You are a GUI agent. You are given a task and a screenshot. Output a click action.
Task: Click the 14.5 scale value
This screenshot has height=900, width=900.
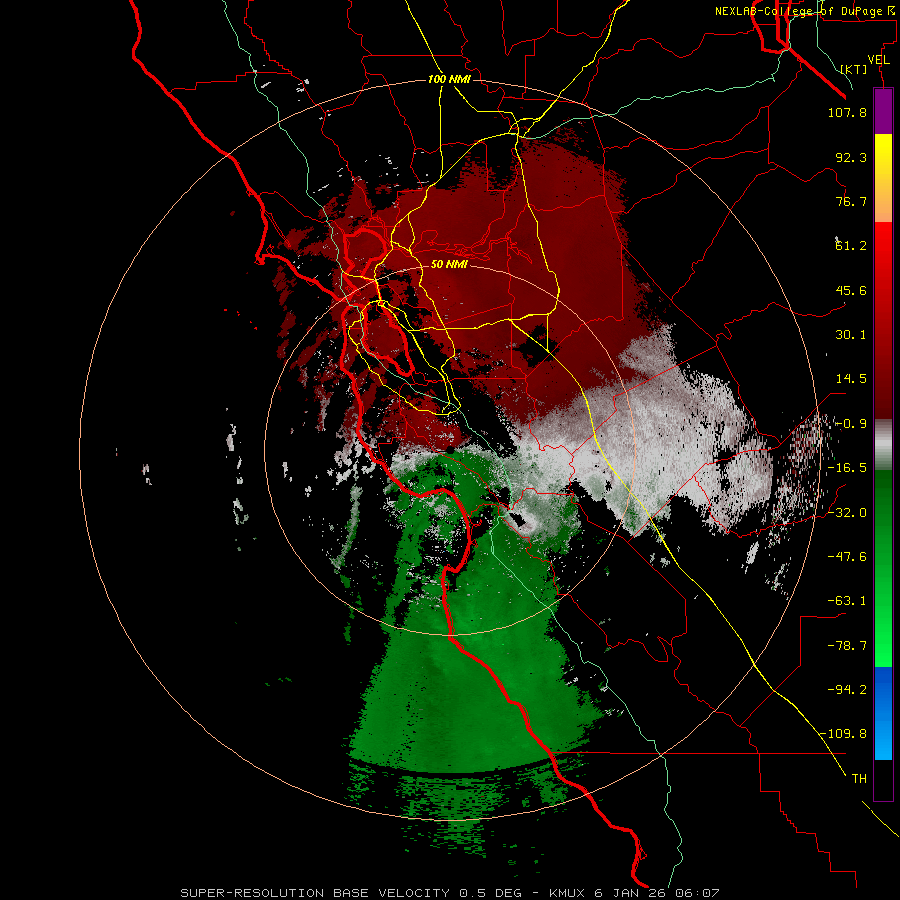(x=851, y=379)
